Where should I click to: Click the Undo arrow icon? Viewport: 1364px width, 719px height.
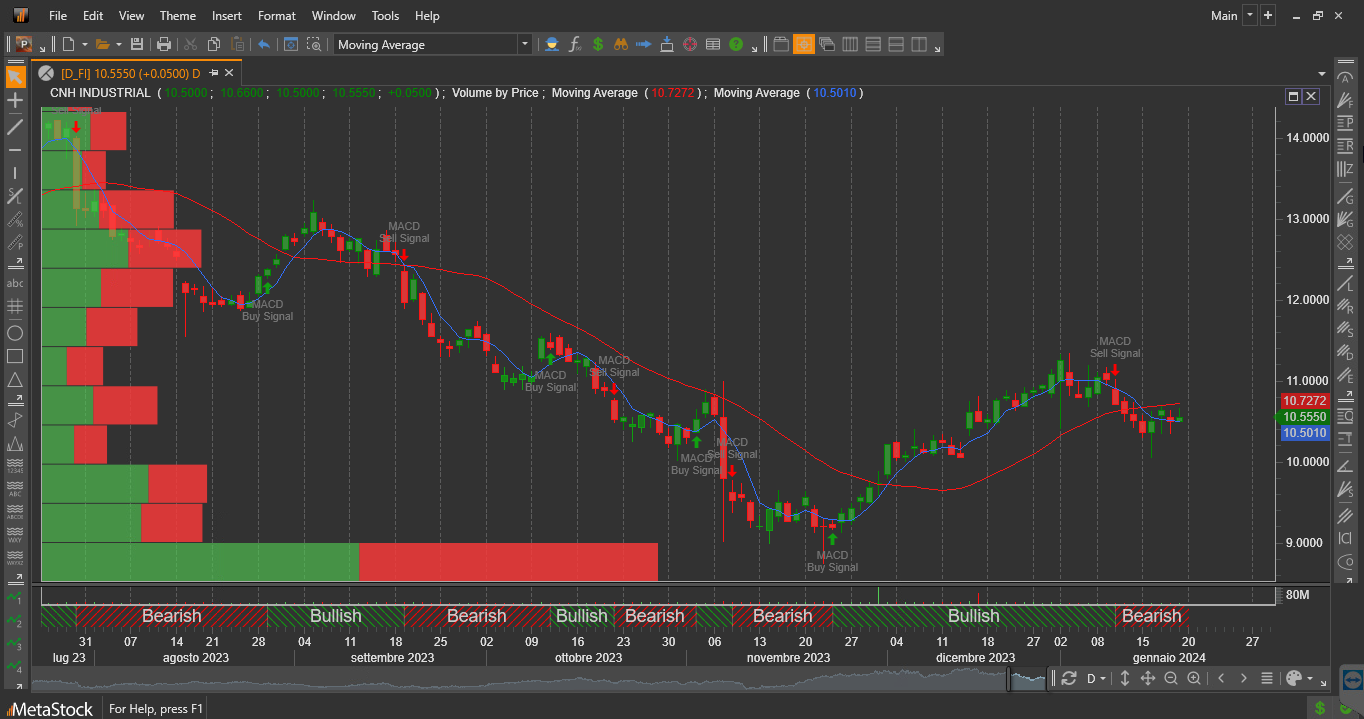264,44
